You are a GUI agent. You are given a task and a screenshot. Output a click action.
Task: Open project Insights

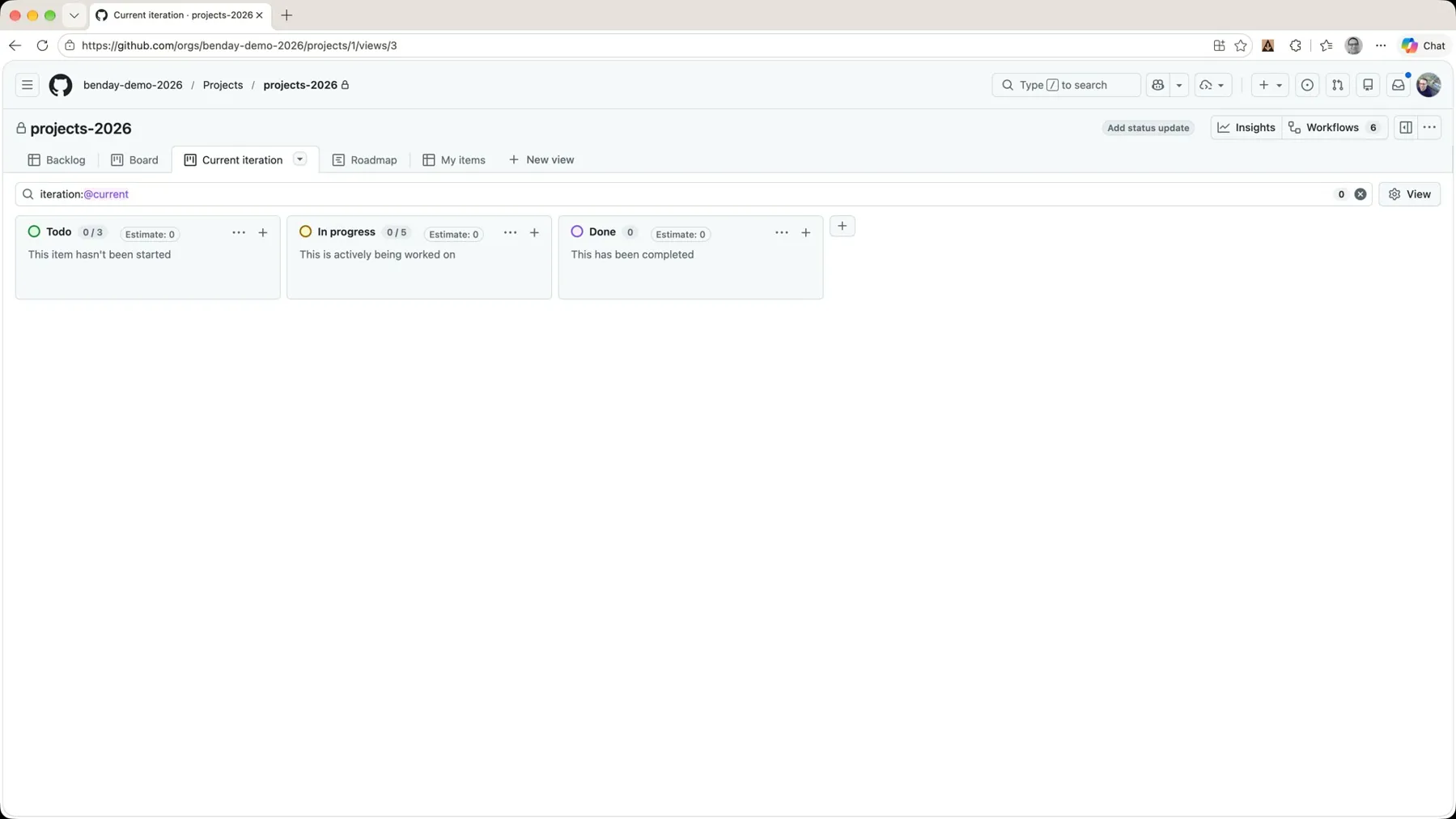(x=1246, y=128)
